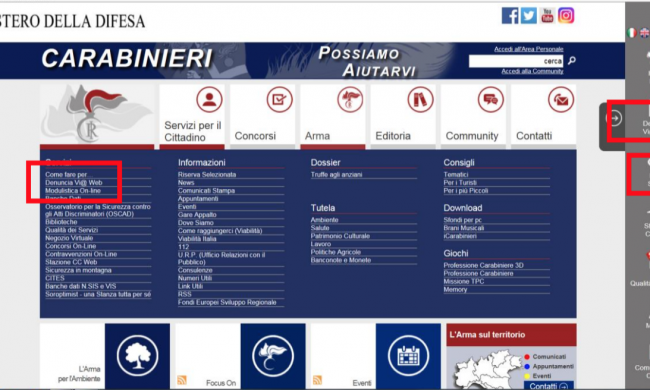The height and width of the screenshot is (390, 650).
Task: Open Come raggiungerci (Viabilità) link
Action: (220, 231)
